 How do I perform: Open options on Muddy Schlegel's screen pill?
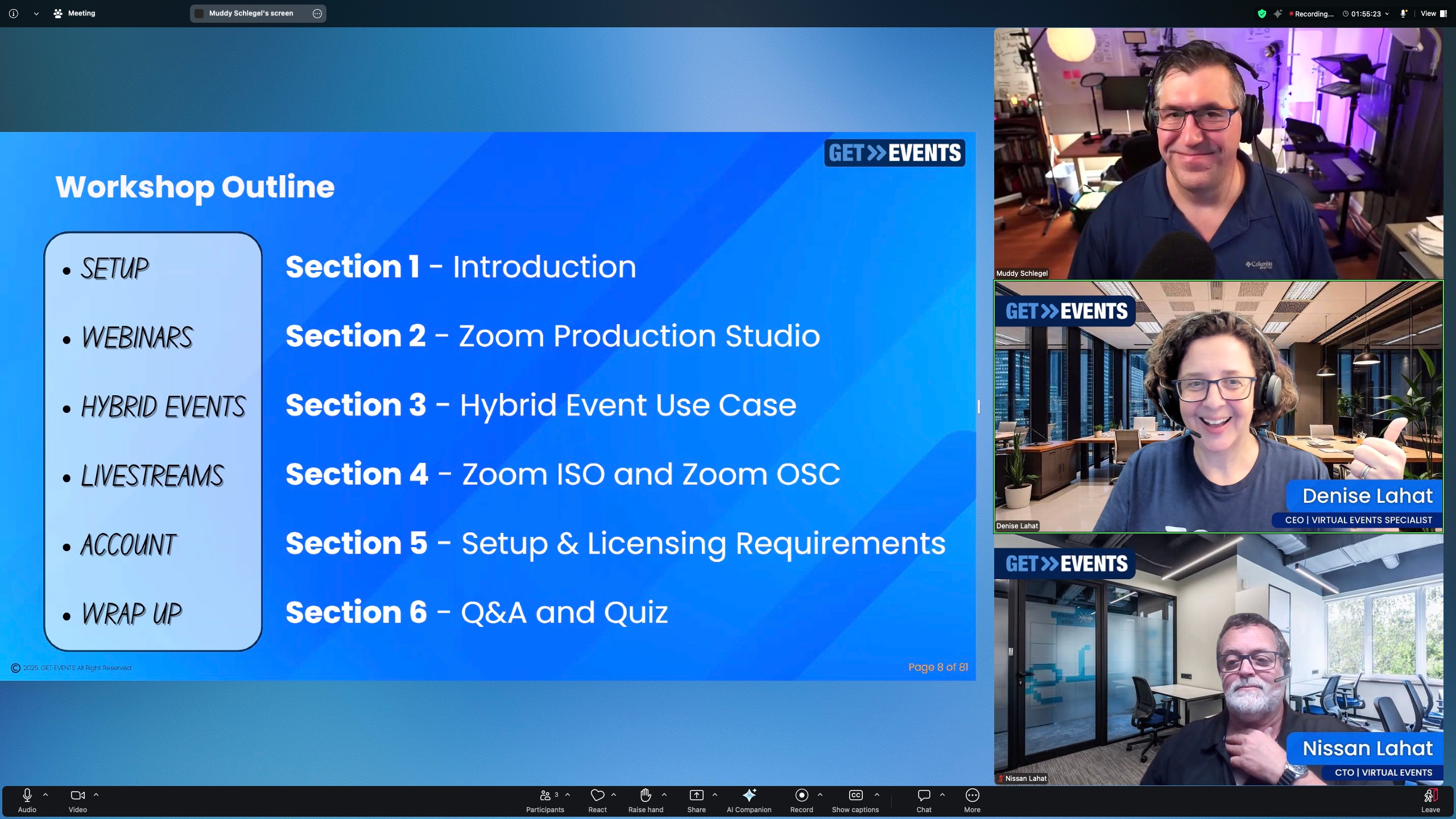(317, 13)
